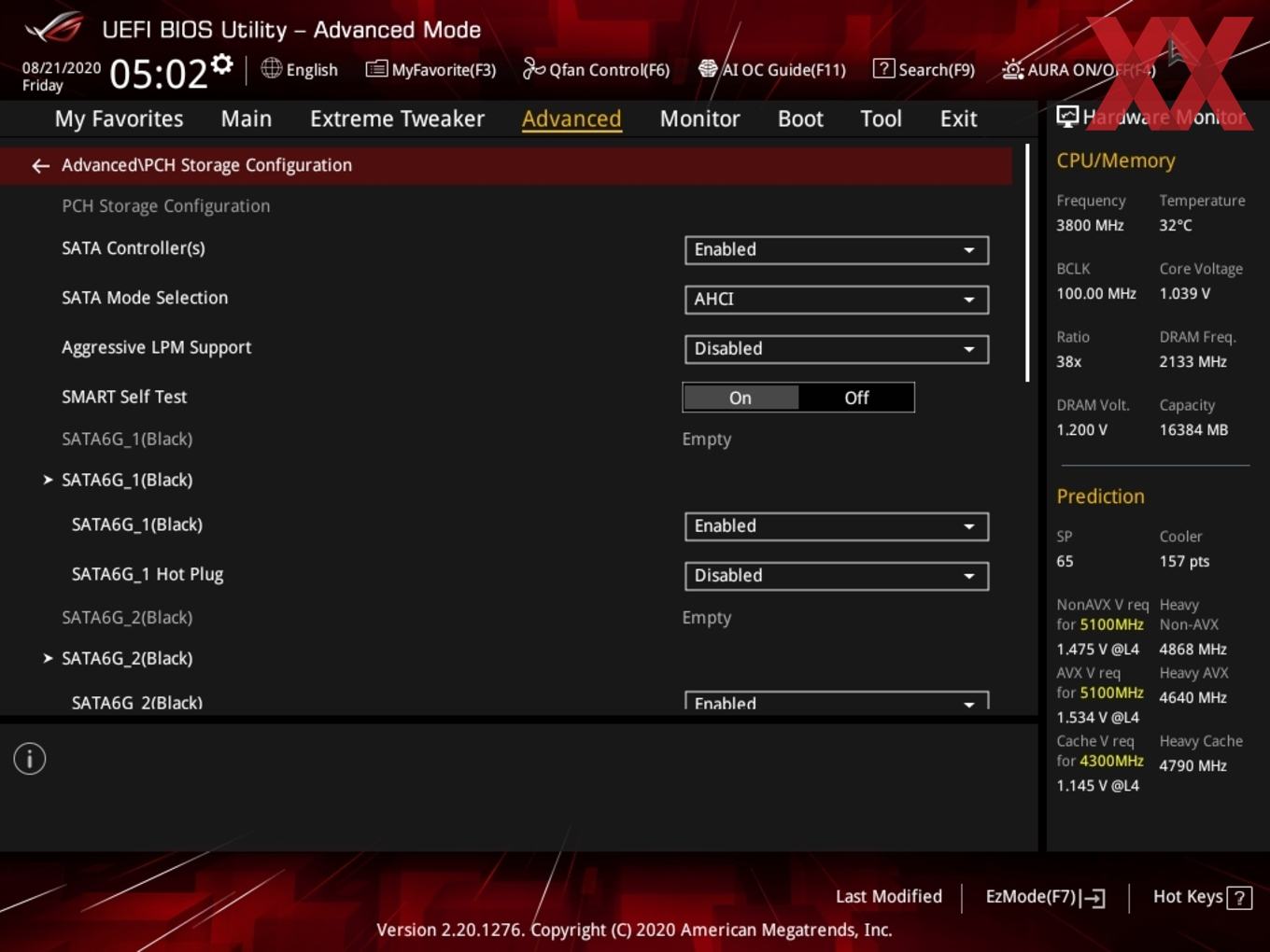Click the 1.475 V @L4 value
The image size is (1270, 952).
(1098, 649)
